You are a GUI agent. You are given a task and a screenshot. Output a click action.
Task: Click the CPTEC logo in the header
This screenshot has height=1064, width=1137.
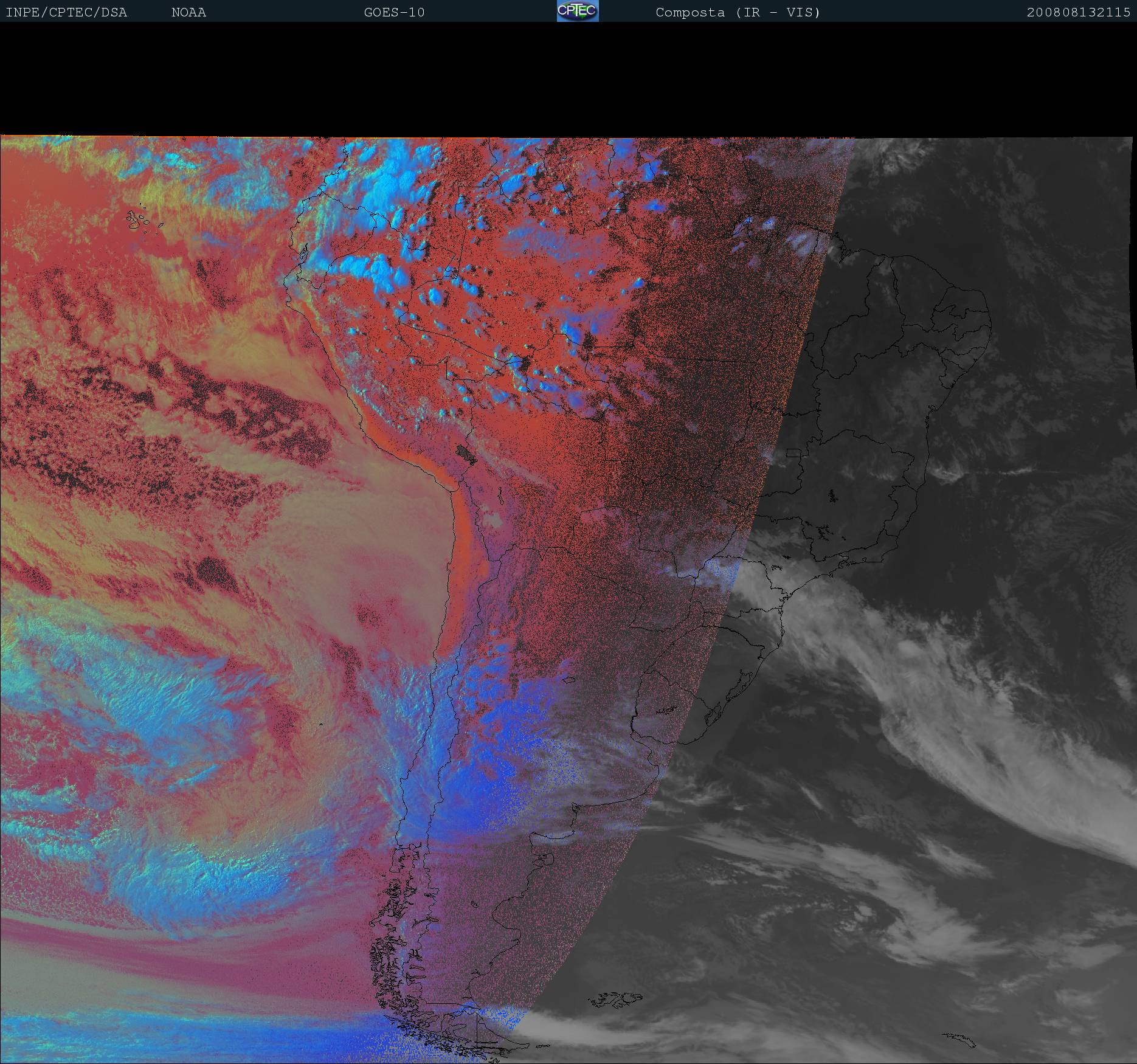577,11
